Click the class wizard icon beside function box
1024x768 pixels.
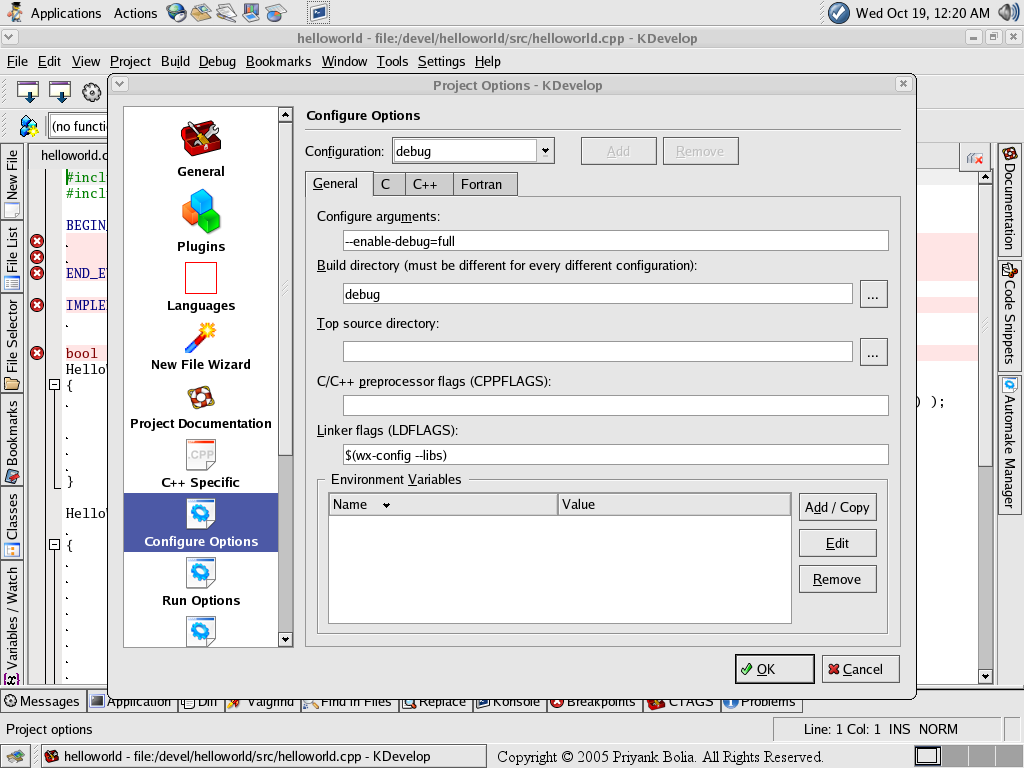(29, 126)
